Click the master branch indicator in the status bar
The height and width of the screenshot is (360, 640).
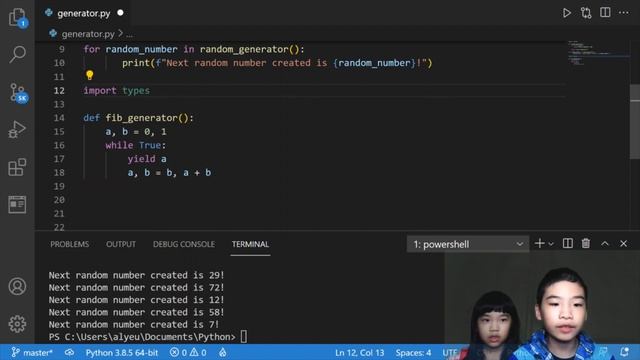[31, 353]
